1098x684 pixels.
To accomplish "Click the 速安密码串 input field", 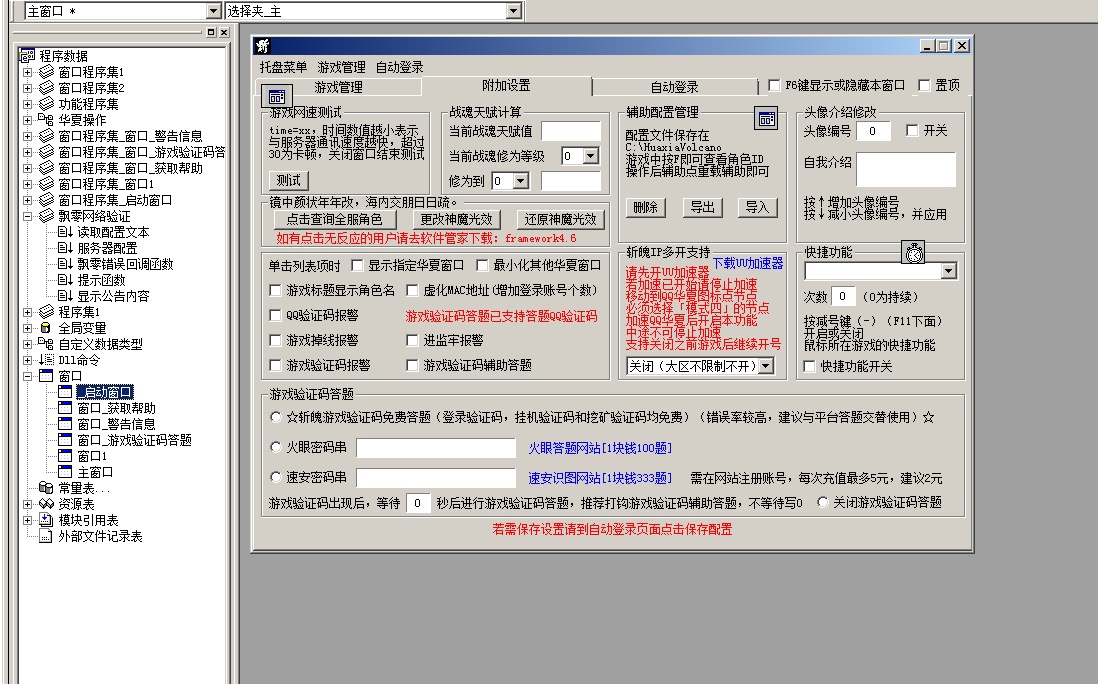I will (x=436, y=478).
